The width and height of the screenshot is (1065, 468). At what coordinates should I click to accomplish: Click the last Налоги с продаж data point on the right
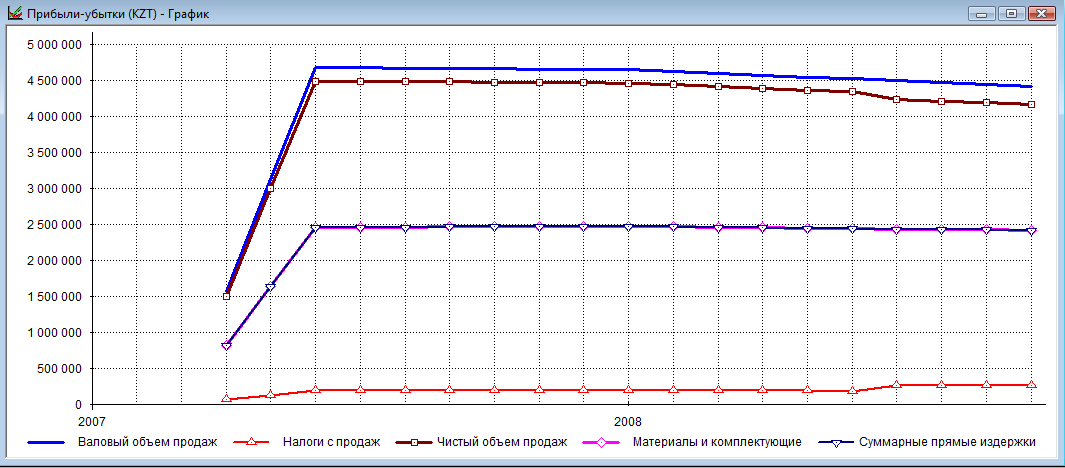[x=1031, y=385]
